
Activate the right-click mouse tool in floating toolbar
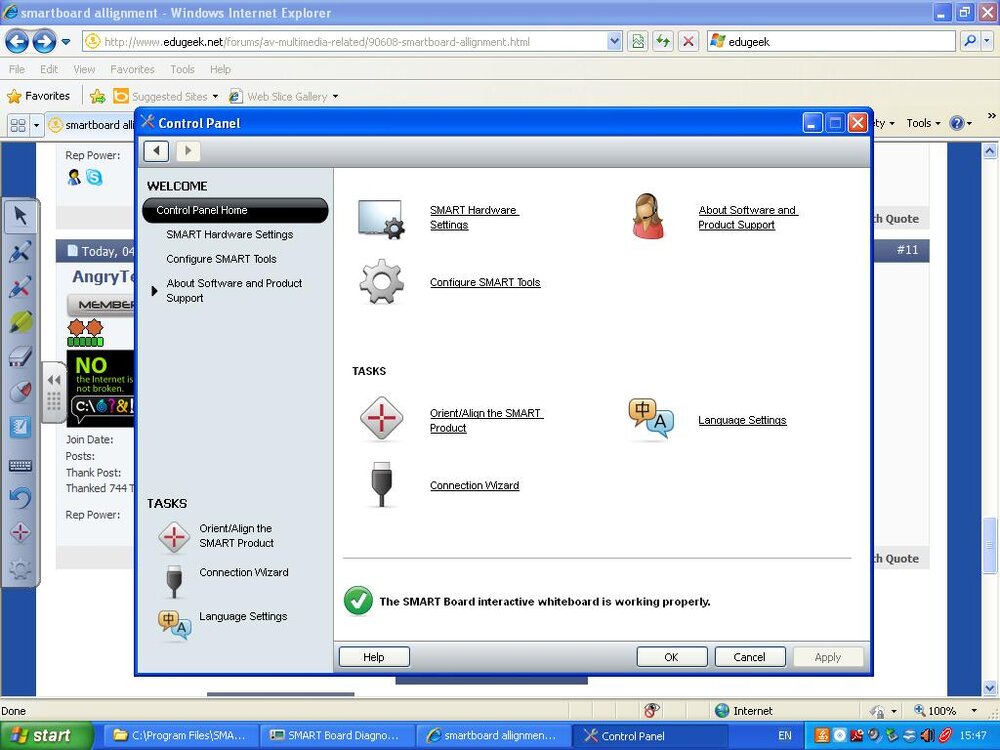[20, 392]
